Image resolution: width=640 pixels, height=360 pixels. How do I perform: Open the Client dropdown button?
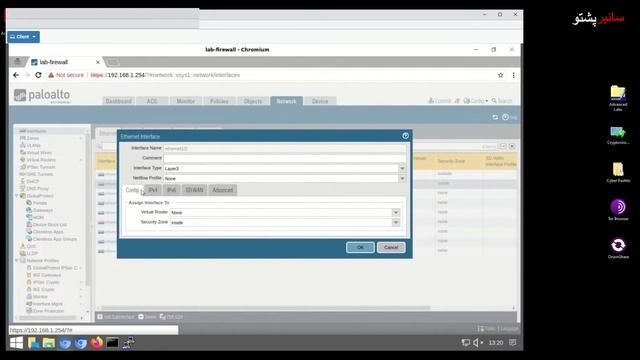23,37
